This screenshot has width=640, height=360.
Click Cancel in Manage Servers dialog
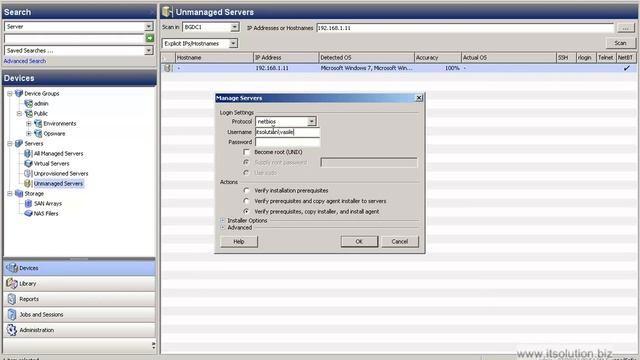[x=400, y=242]
